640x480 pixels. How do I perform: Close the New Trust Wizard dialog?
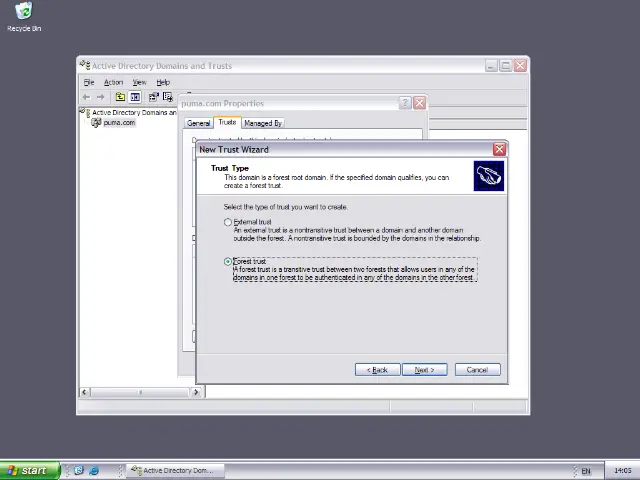click(x=499, y=149)
